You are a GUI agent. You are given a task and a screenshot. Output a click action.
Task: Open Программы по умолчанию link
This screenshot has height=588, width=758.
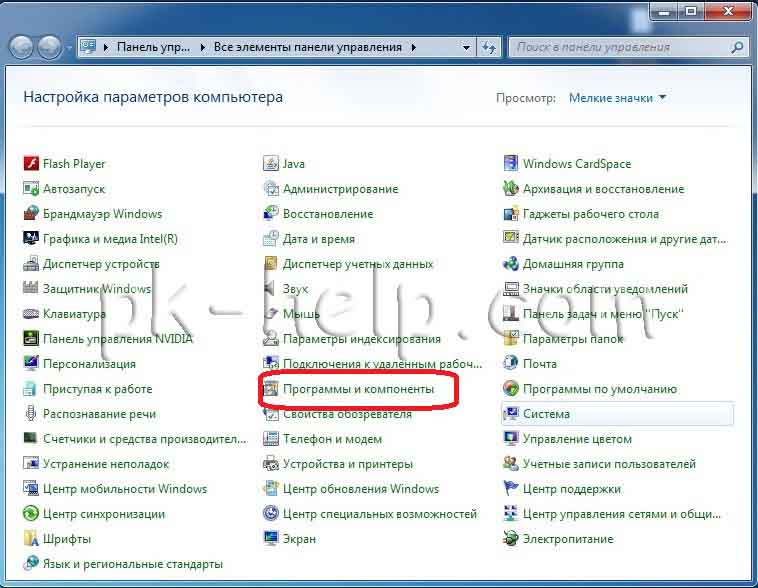point(600,389)
